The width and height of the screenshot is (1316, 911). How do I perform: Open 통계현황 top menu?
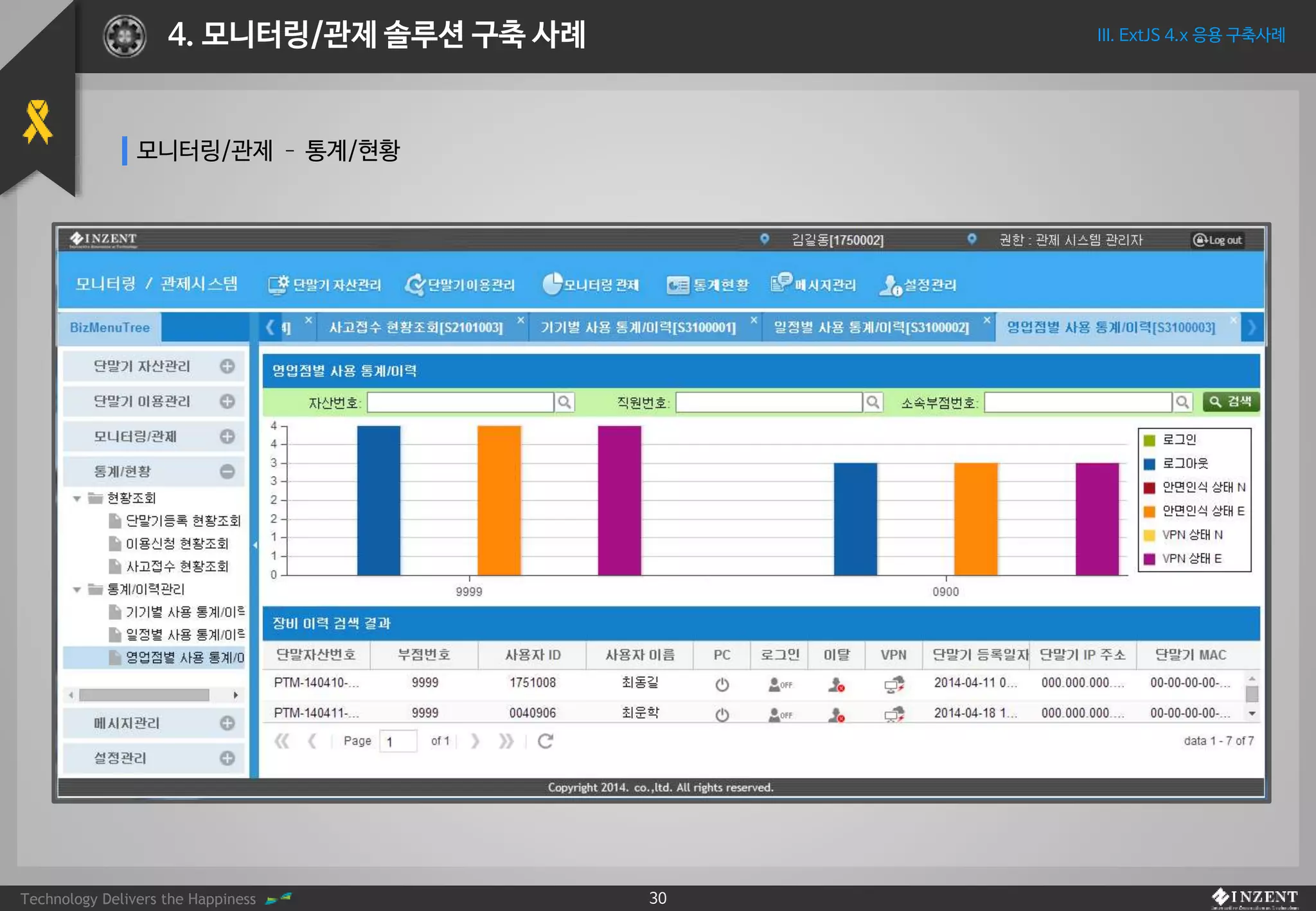pyautogui.click(x=707, y=285)
